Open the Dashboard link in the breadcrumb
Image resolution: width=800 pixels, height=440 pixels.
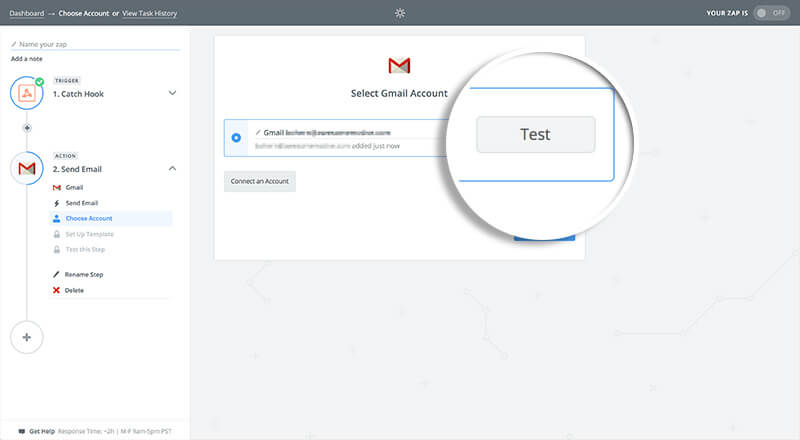coord(27,13)
